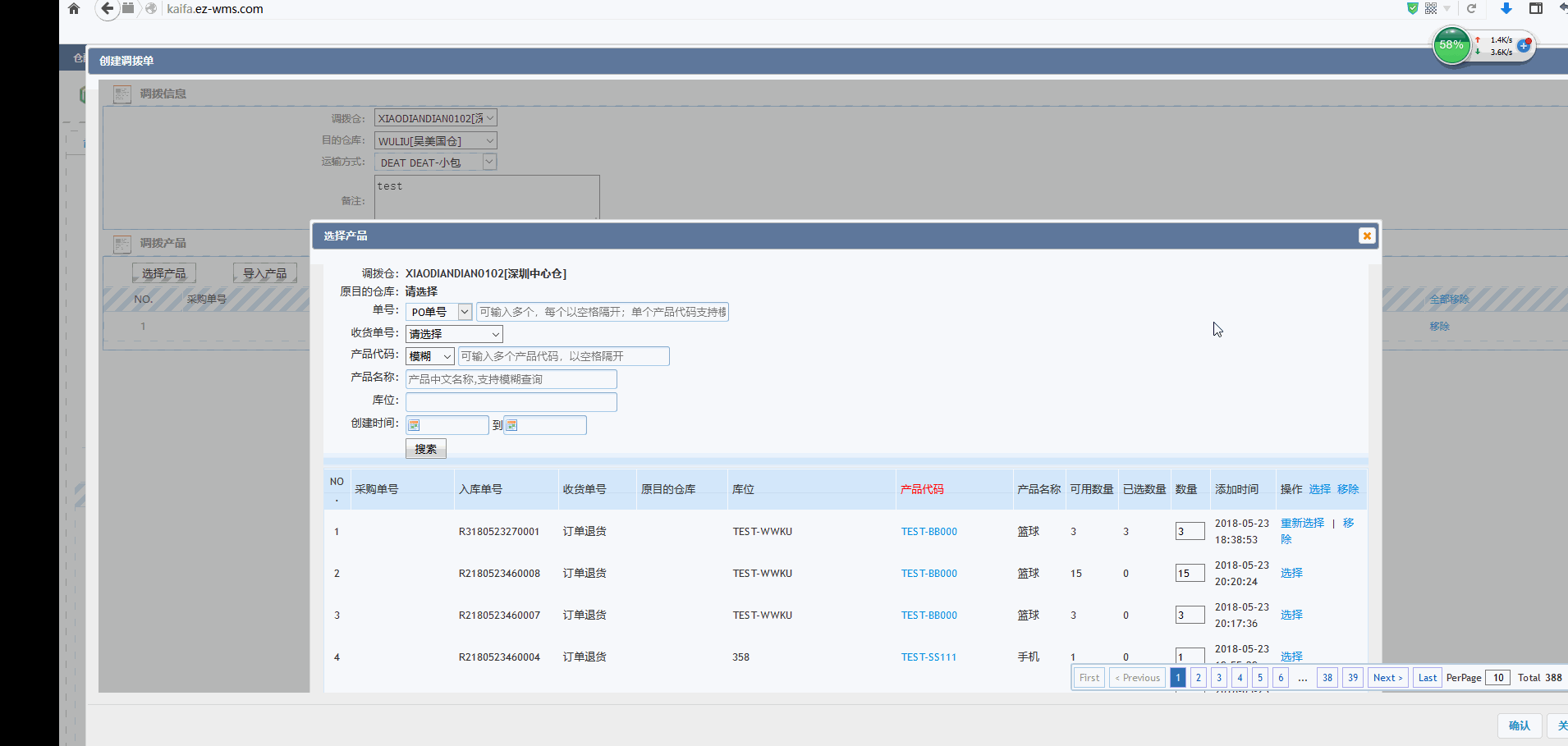
Task: Edit quantity field for R2180523460007
Action: point(1190,616)
